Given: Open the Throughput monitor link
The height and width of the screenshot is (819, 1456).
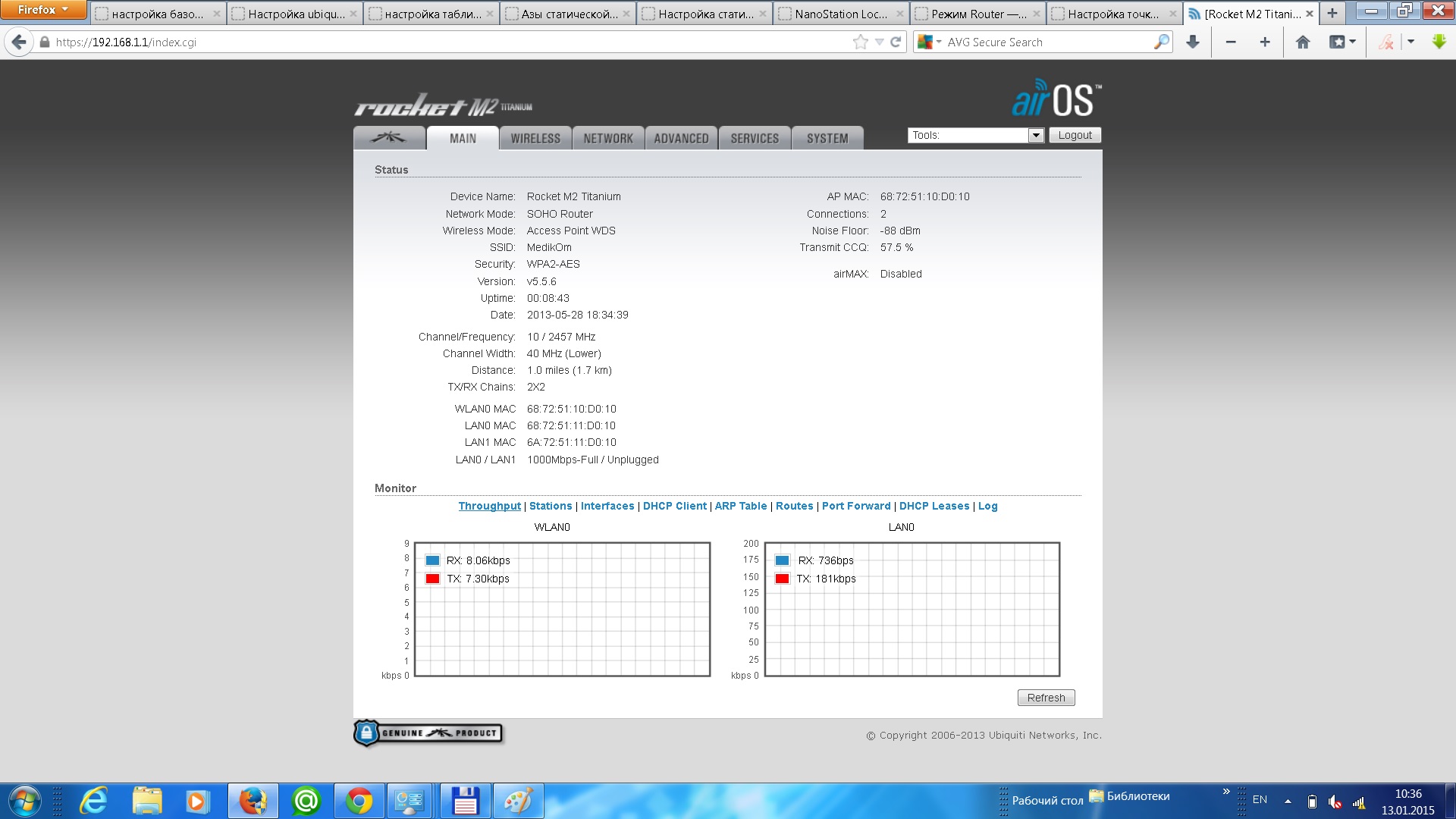Looking at the screenshot, I should pyautogui.click(x=489, y=506).
